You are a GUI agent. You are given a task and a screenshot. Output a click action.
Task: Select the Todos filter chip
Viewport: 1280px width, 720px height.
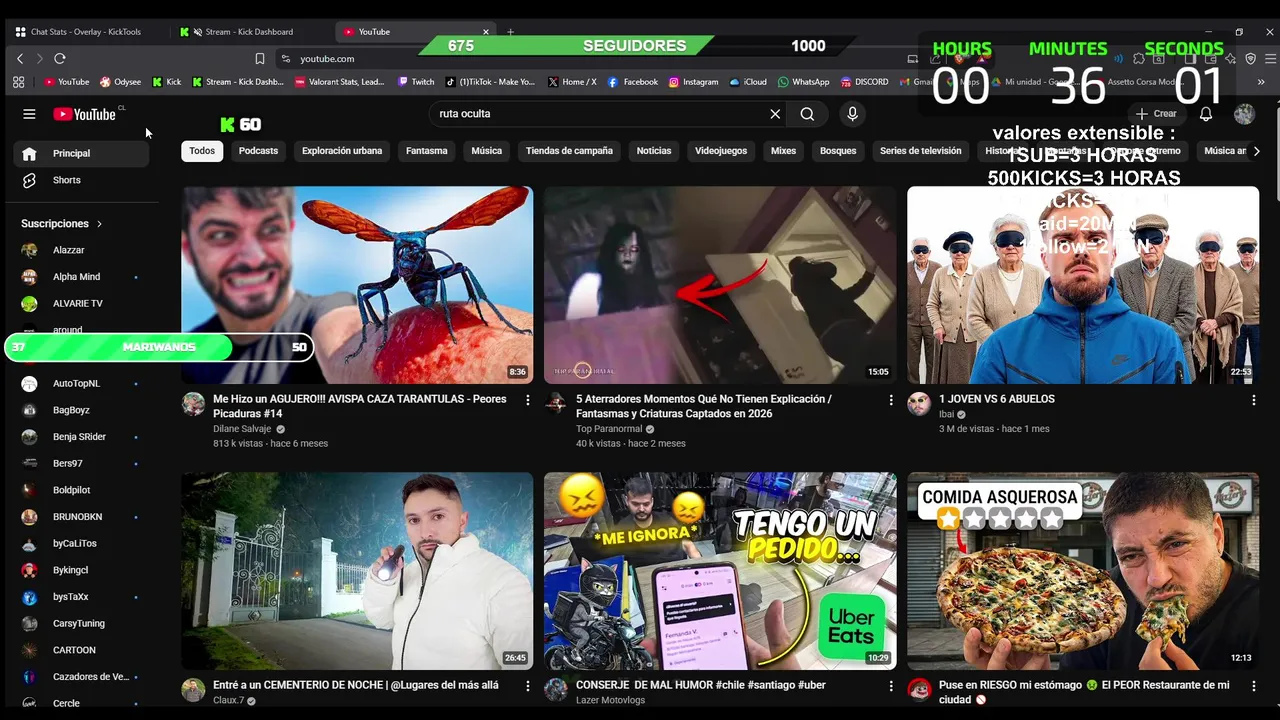pyautogui.click(x=202, y=151)
